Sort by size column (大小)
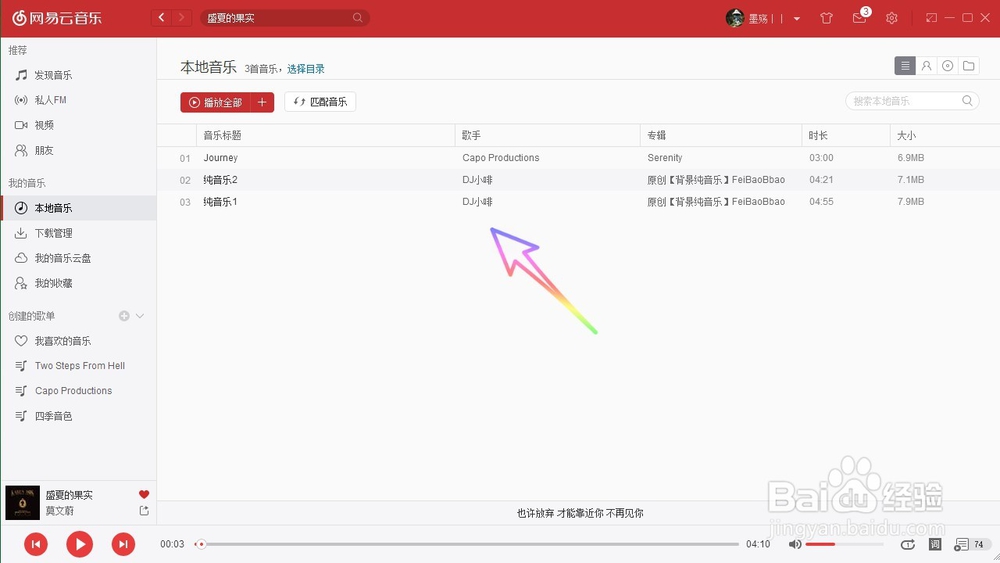The height and width of the screenshot is (563, 1000). (x=906, y=135)
